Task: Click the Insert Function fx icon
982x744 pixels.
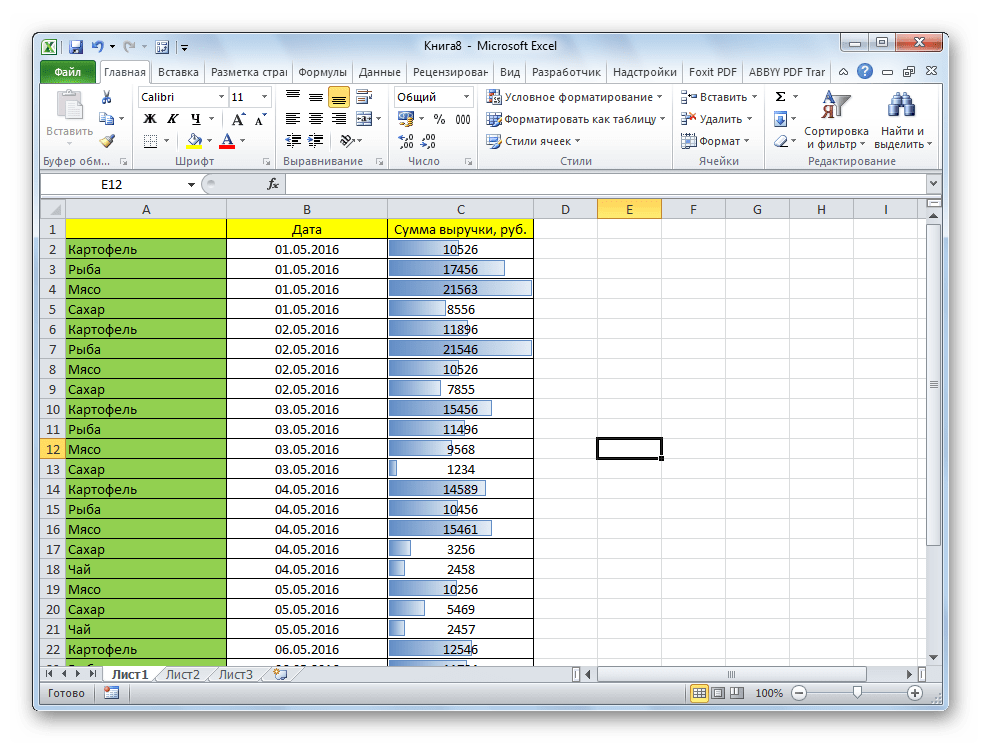Action: (272, 184)
